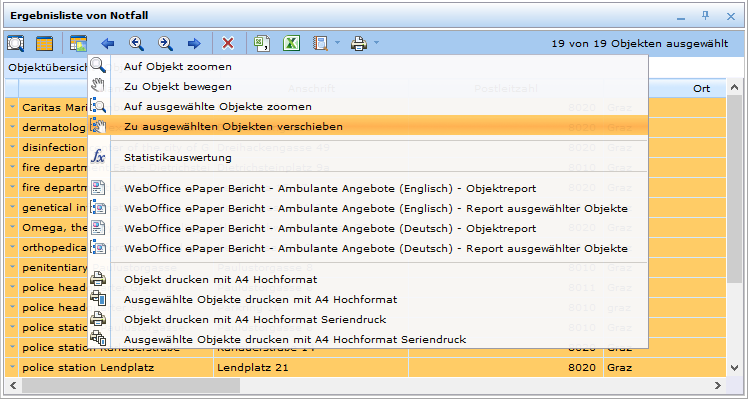This screenshot has width=748, height=399.
Task: Click the green Excel export icon
Action: (x=291, y=44)
